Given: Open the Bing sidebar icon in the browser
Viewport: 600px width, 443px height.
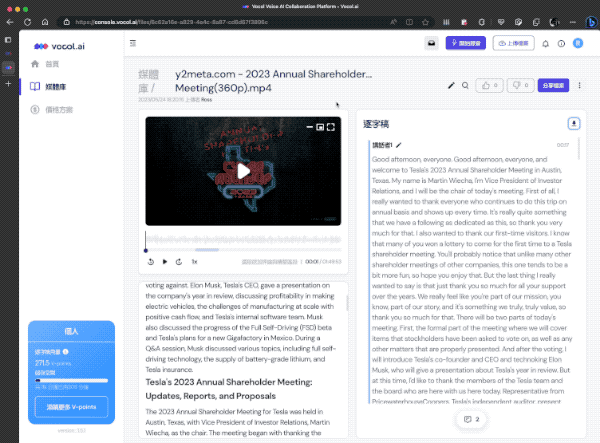Looking at the screenshot, I should click(x=591, y=22).
